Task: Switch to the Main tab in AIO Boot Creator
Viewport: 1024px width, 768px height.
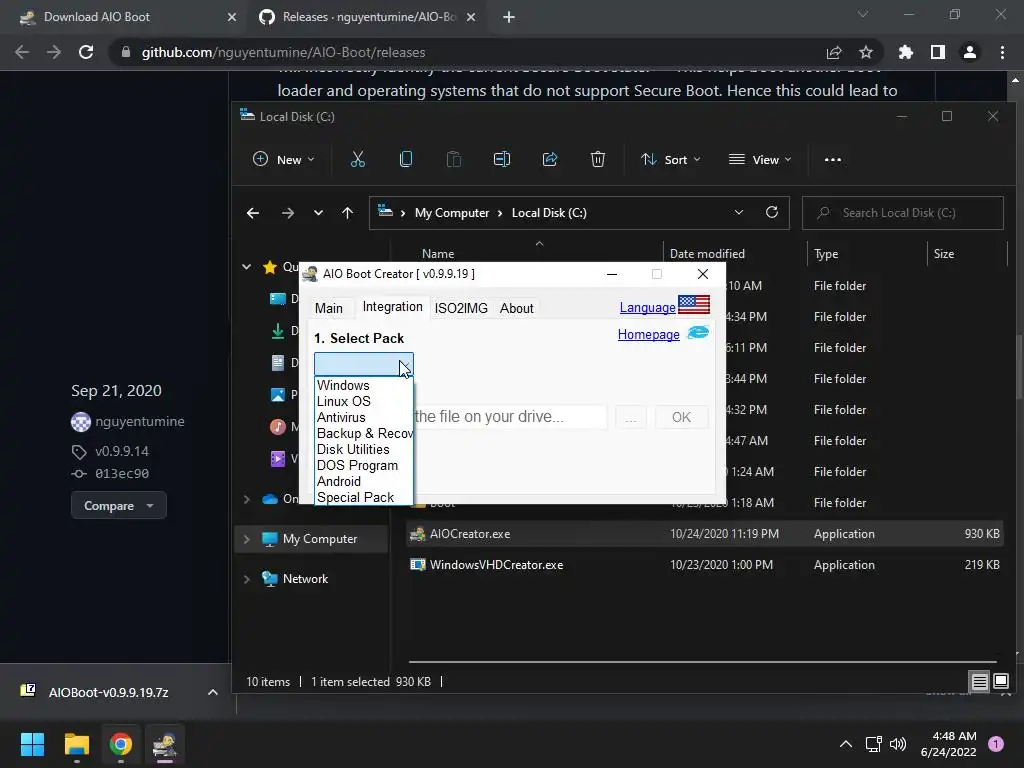Action: [328, 308]
